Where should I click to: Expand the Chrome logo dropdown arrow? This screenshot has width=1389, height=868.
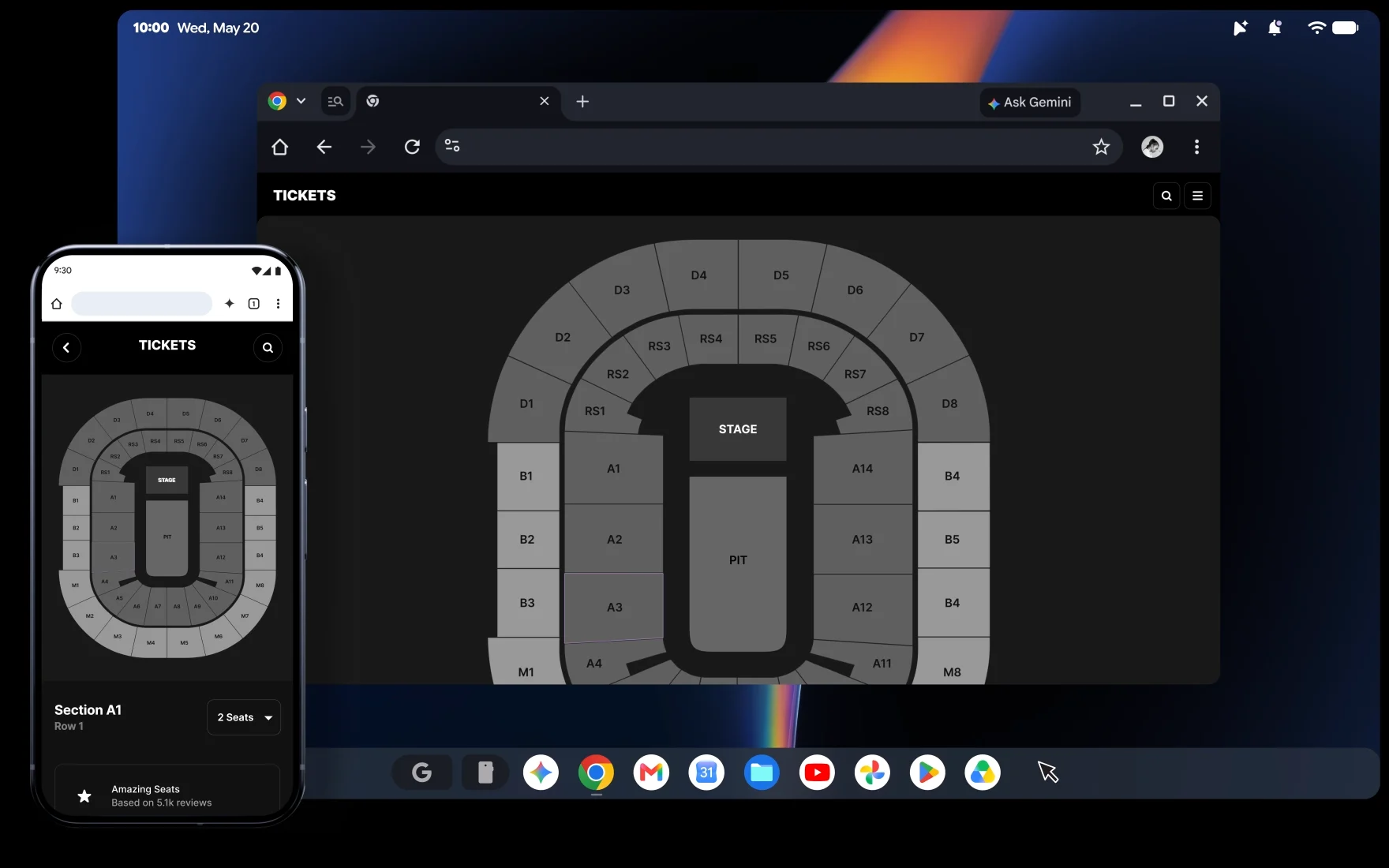coord(301,101)
